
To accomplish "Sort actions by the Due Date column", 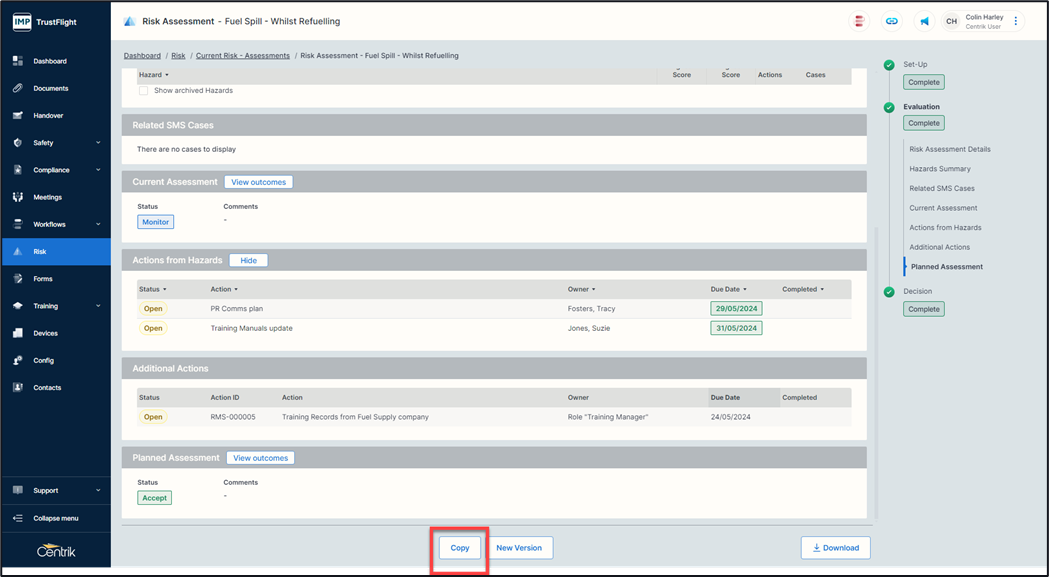I will [728, 289].
